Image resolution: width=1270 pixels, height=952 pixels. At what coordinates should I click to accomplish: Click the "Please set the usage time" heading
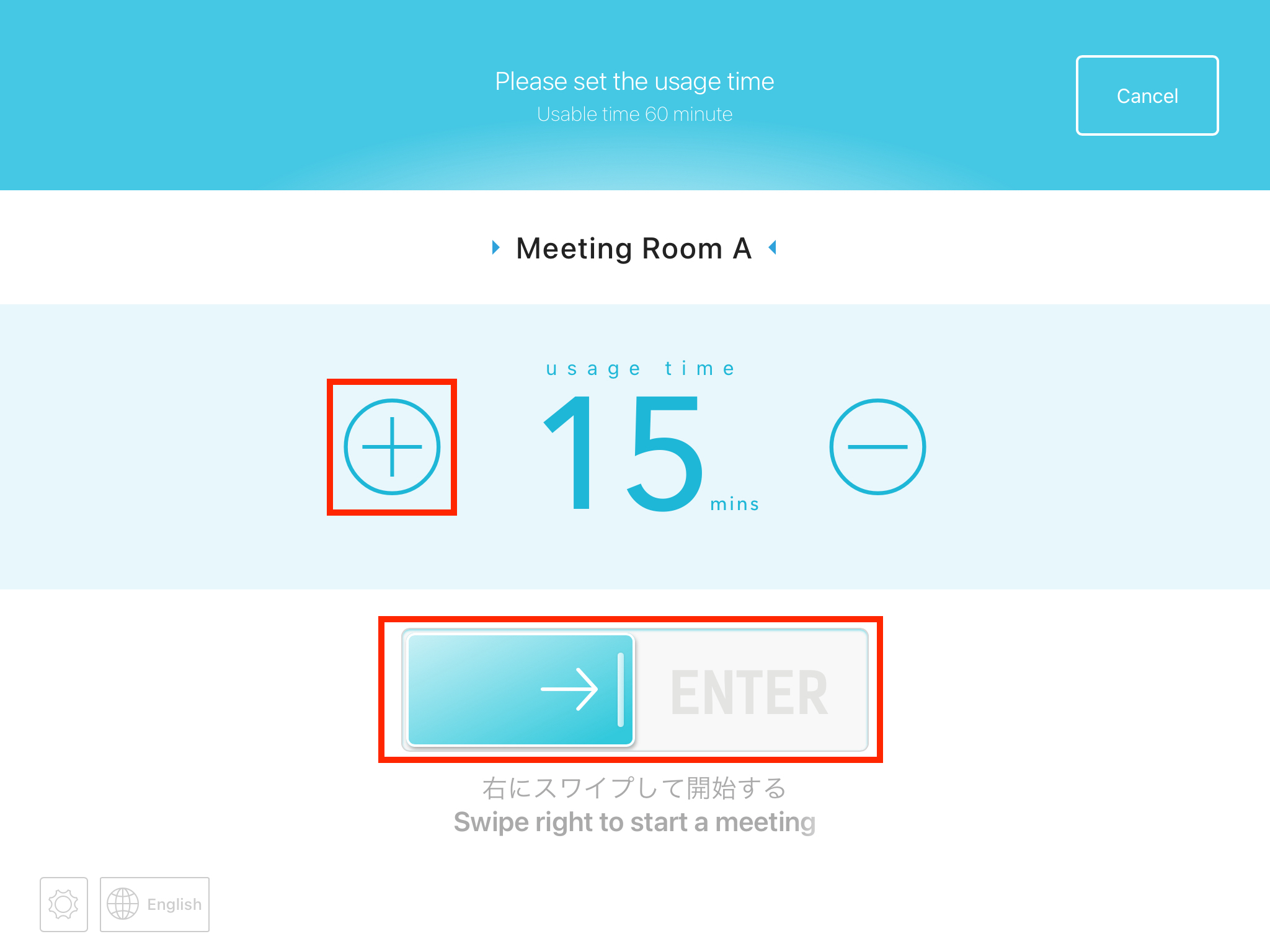634,81
